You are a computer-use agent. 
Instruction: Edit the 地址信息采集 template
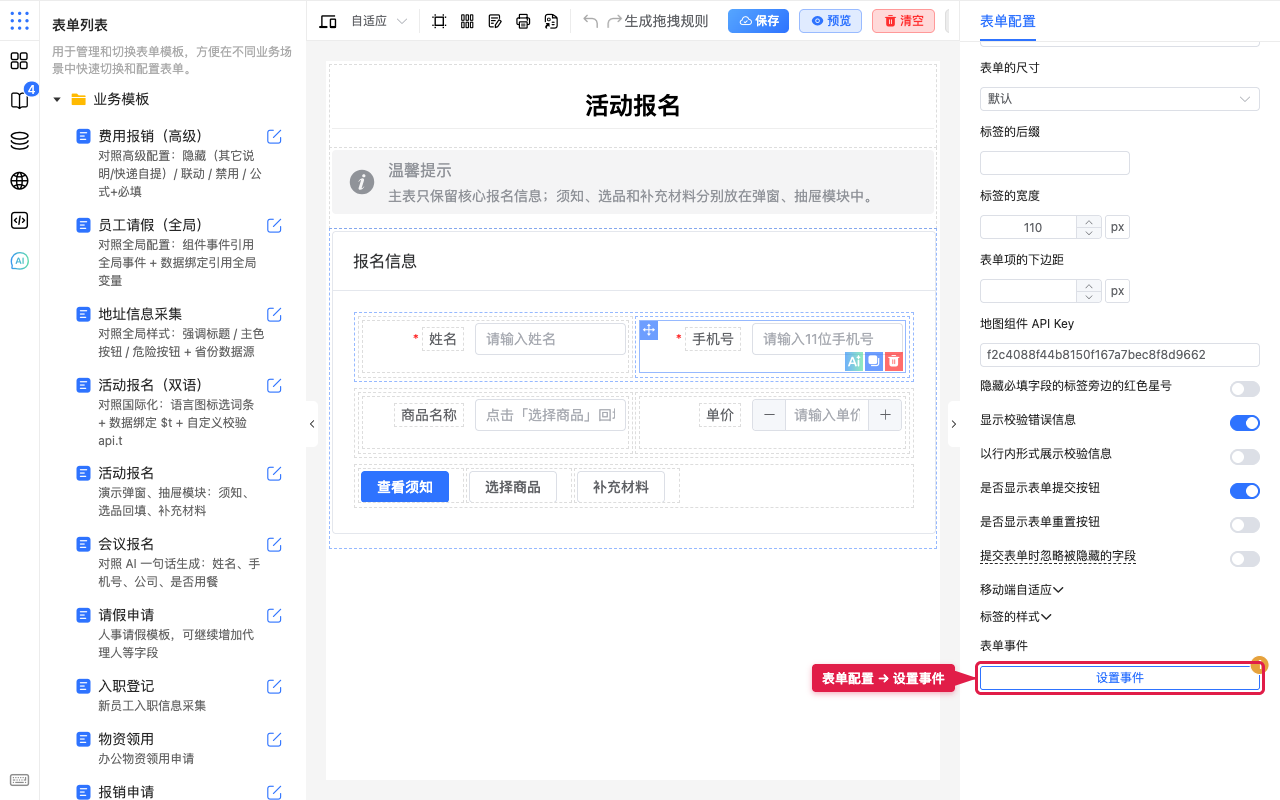[274, 315]
